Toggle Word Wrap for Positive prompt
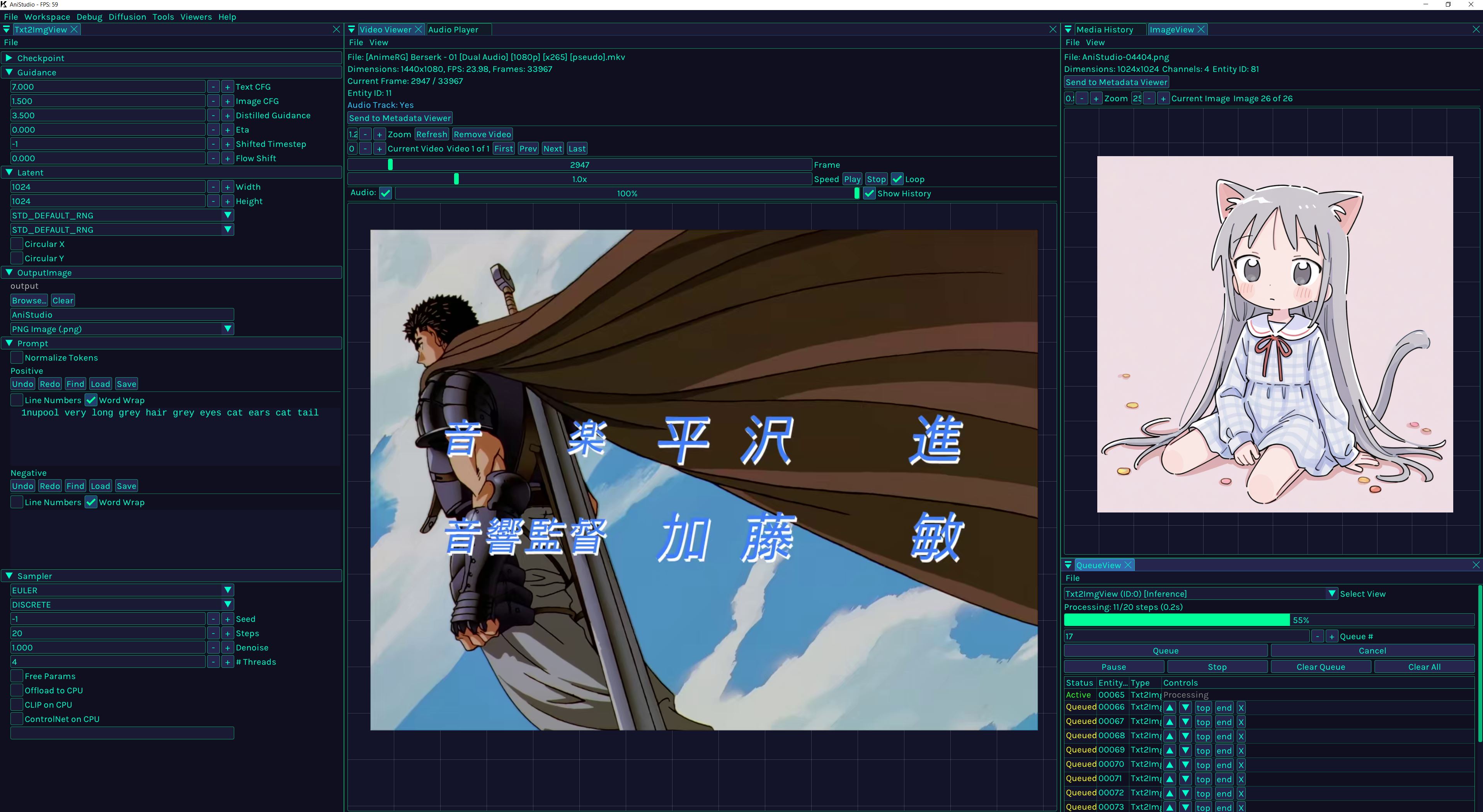 91,400
